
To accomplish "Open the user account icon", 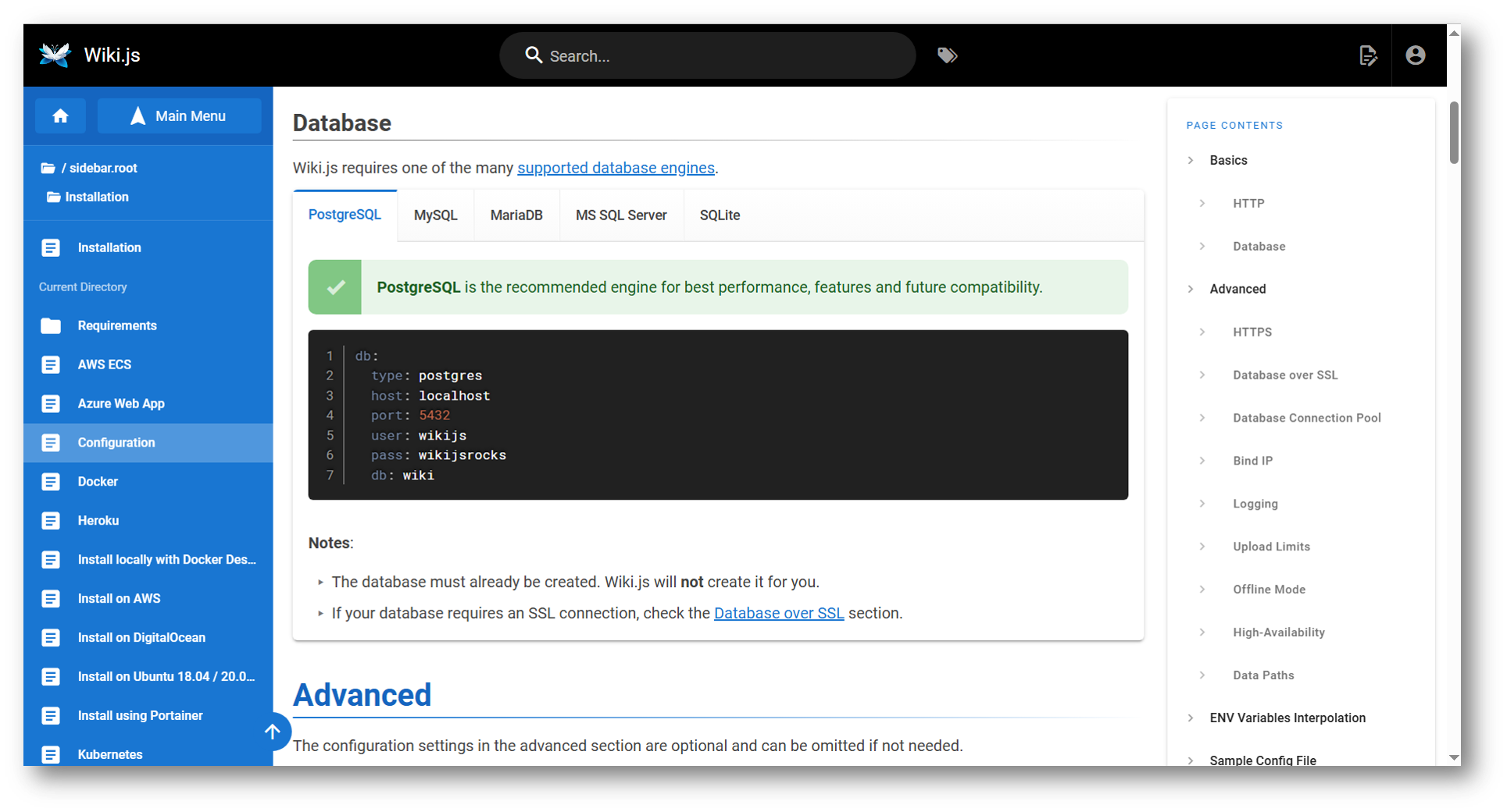I will [x=1415, y=55].
